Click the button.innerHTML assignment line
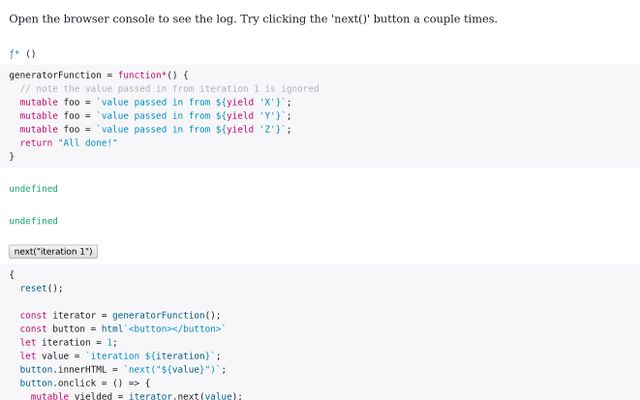 click(123, 369)
